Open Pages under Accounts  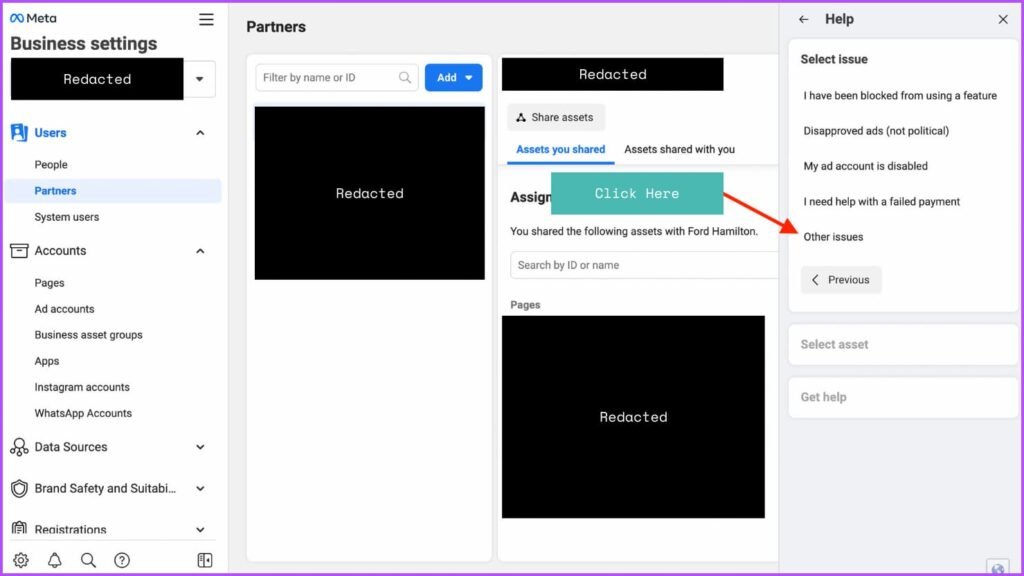(49, 283)
